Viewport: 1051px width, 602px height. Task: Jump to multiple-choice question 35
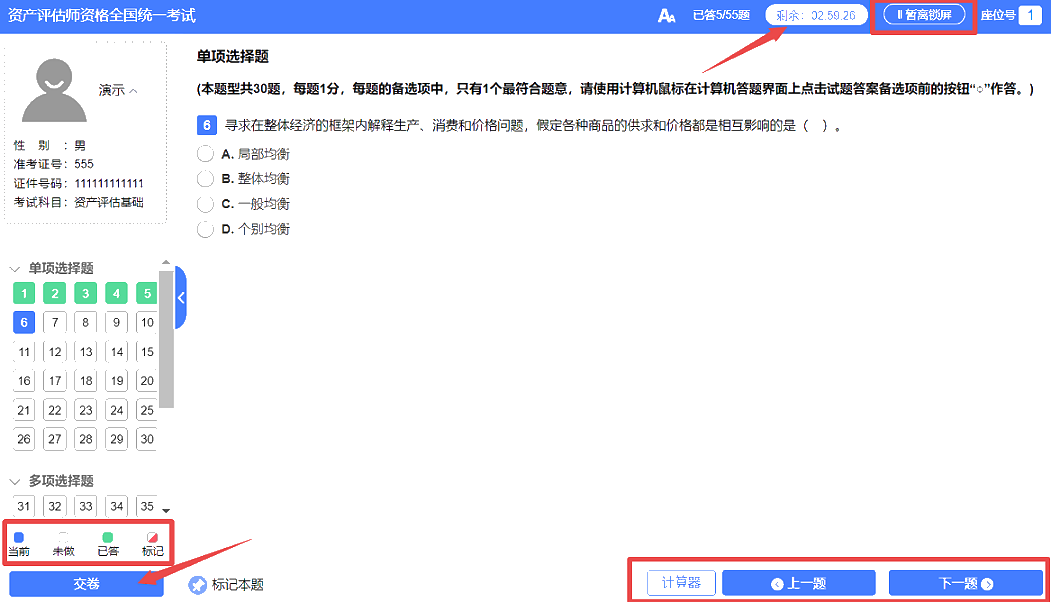tap(147, 506)
